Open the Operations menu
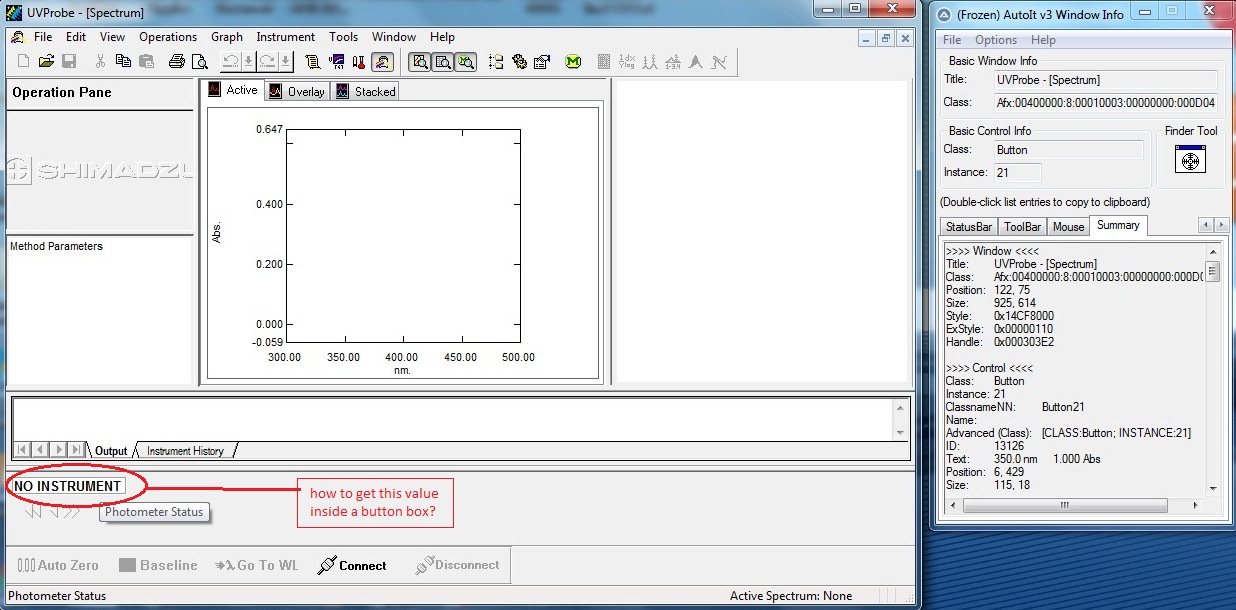The height and width of the screenshot is (610, 1236). click(168, 37)
